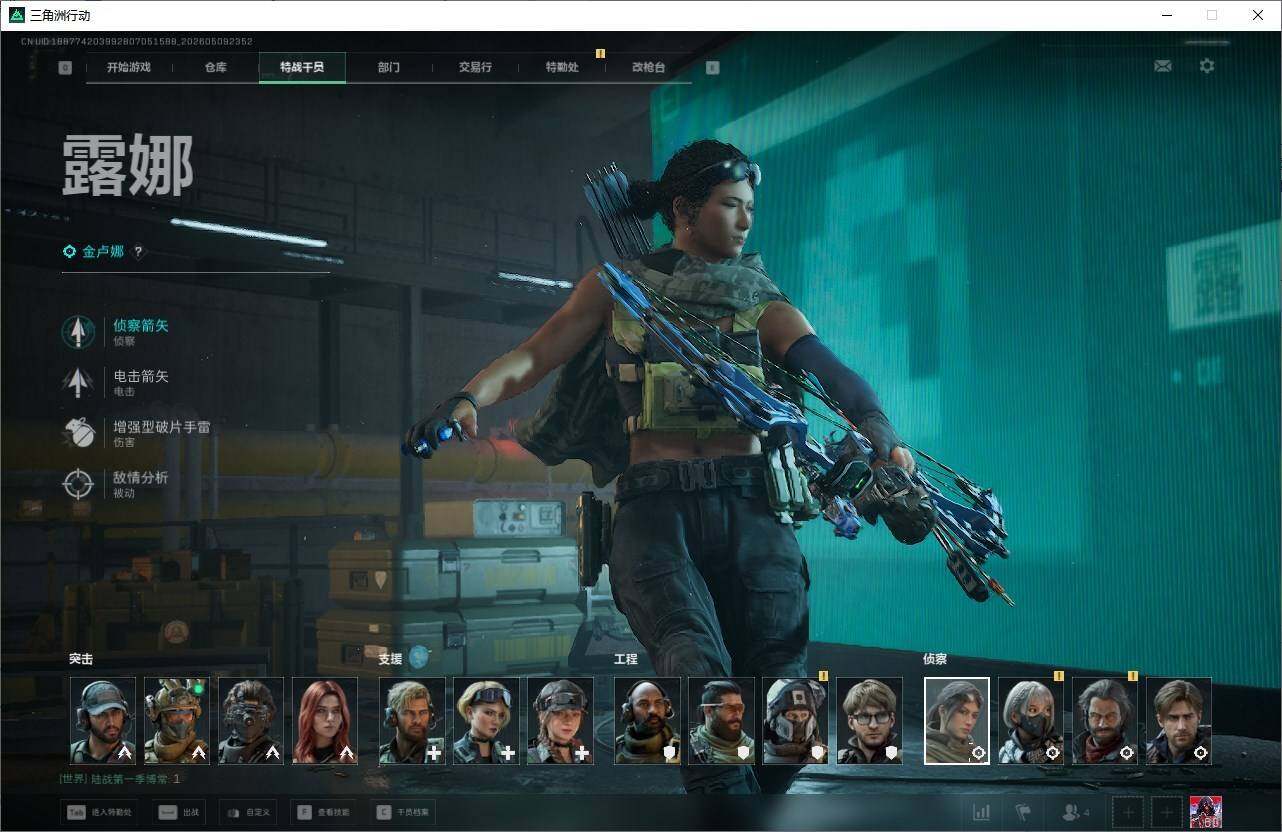The width and height of the screenshot is (1282, 832).
Task: Select the last 侦察 operator with brown hair
Action: click(x=1179, y=721)
